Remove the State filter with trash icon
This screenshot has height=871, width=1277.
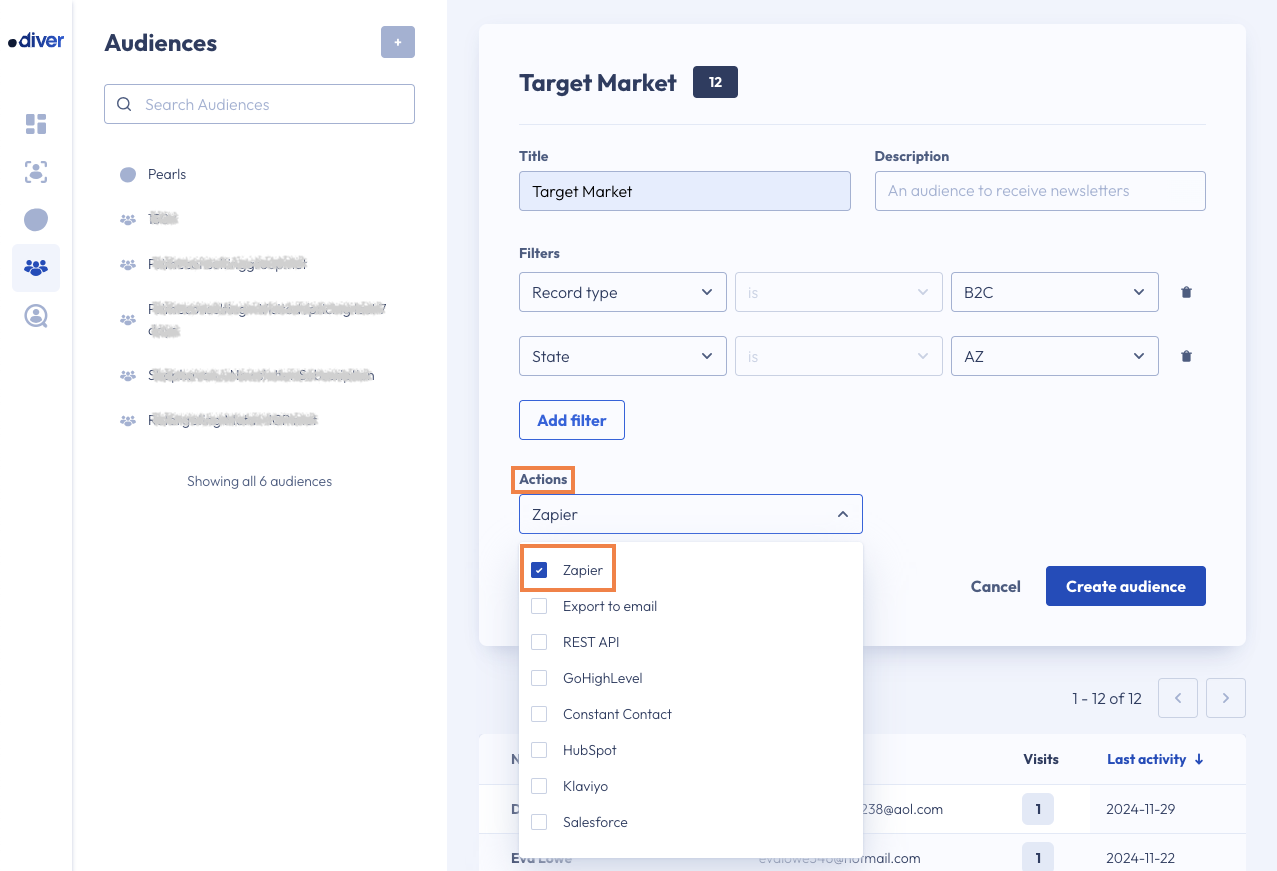coord(1186,356)
